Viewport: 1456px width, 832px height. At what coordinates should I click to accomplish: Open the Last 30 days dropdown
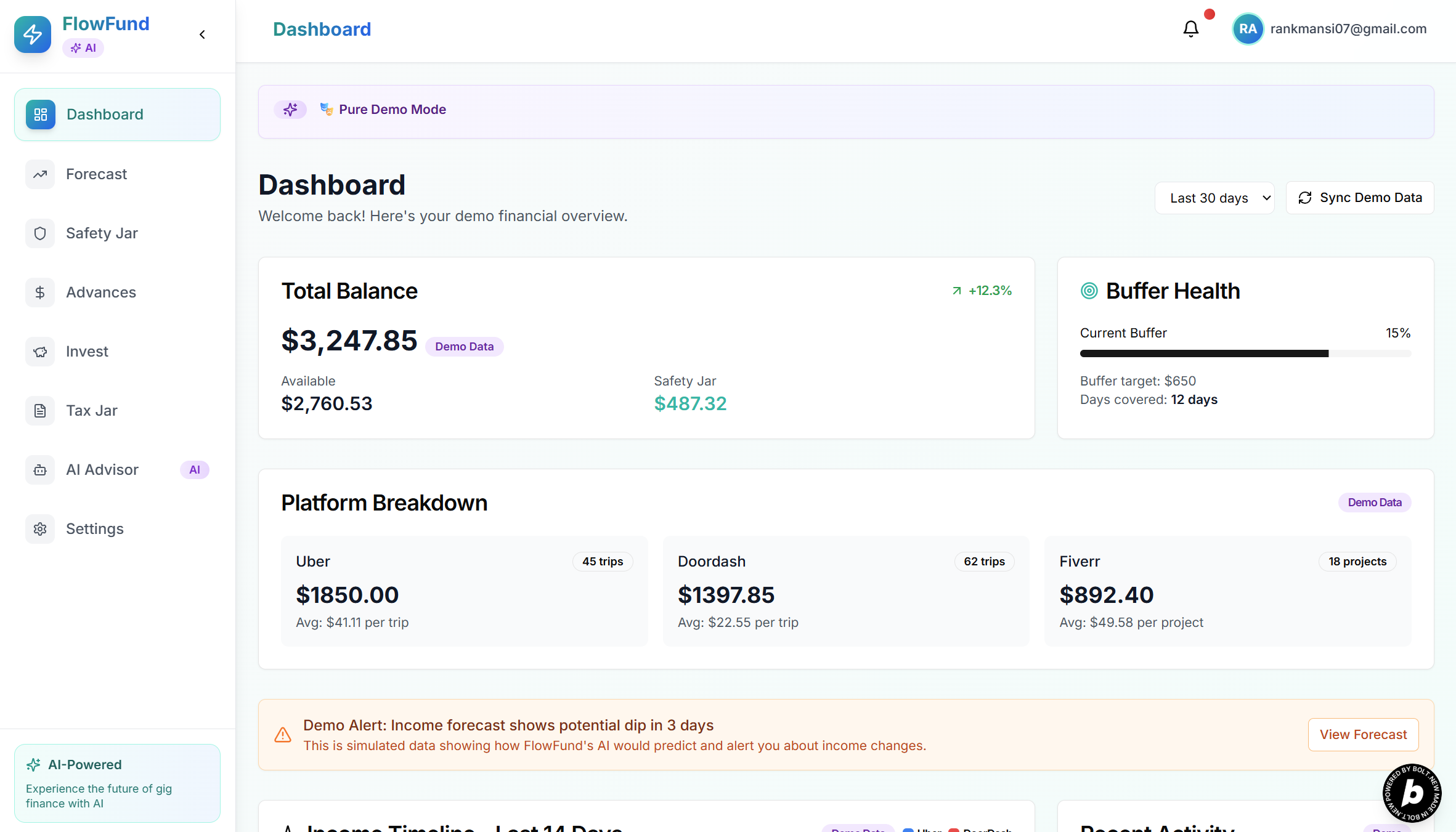click(1214, 198)
